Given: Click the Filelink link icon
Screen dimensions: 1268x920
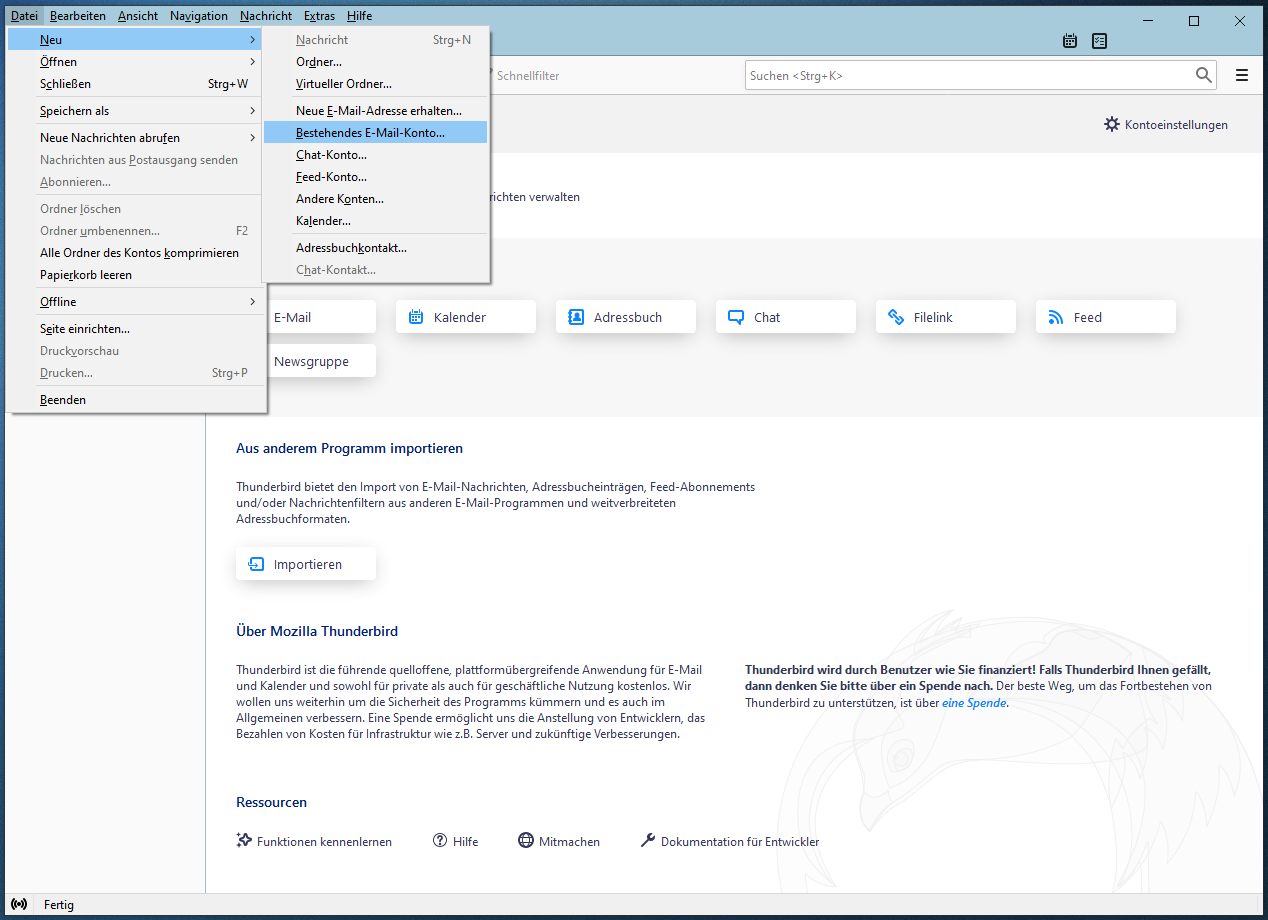Looking at the screenshot, I should 896,317.
